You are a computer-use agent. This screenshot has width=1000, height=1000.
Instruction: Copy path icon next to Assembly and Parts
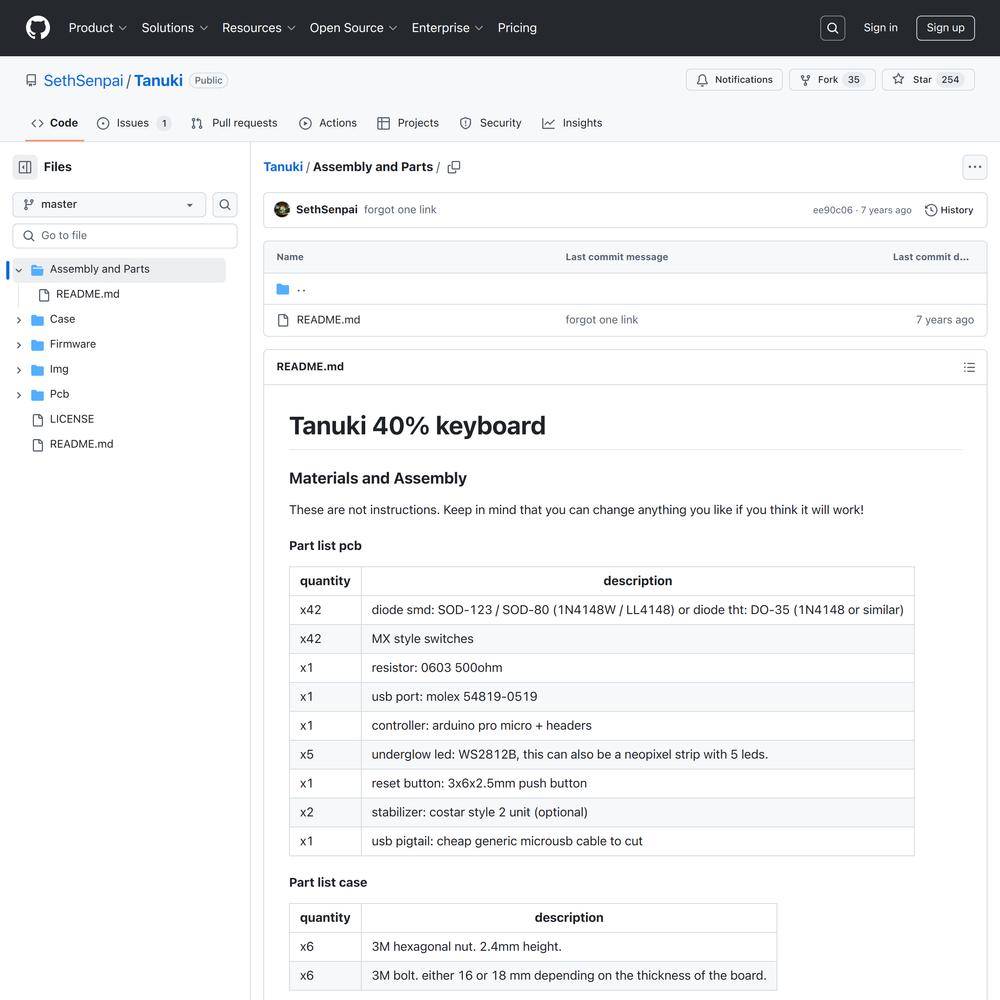click(453, 167)
